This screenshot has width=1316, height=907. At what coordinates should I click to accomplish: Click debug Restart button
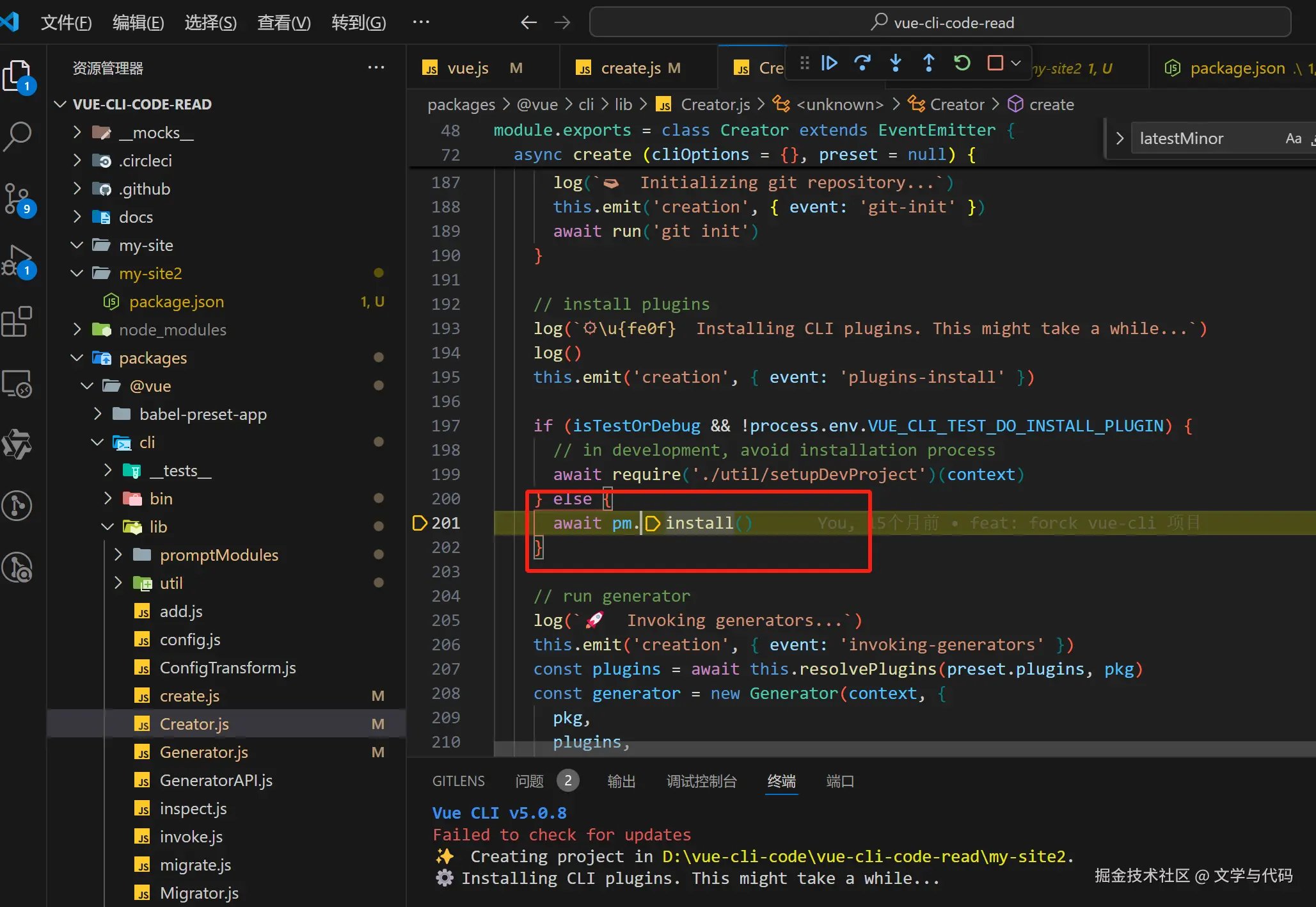962,63
